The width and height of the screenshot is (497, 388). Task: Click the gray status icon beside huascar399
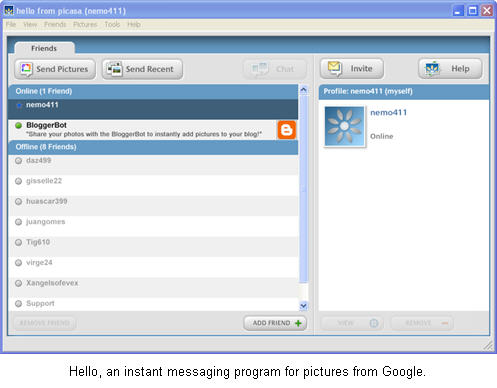pyautogui.click(x=19, y=202)
